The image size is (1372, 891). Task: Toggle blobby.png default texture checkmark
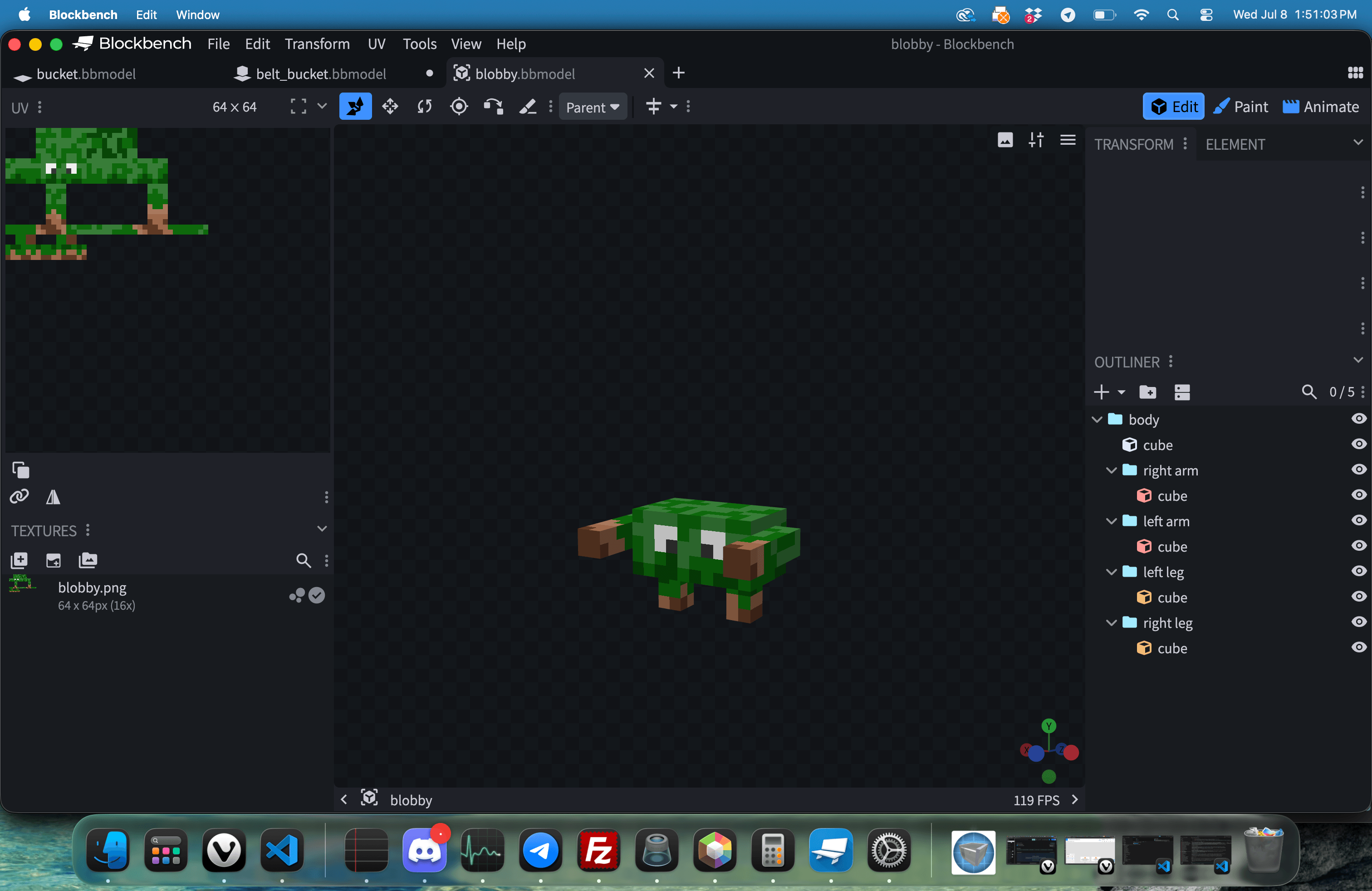point(317,595)
